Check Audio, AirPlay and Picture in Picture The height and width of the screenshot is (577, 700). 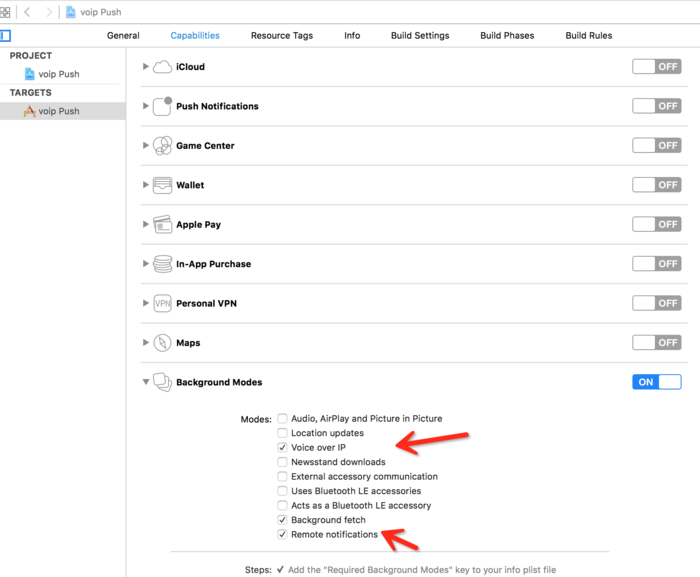[282, 418]
